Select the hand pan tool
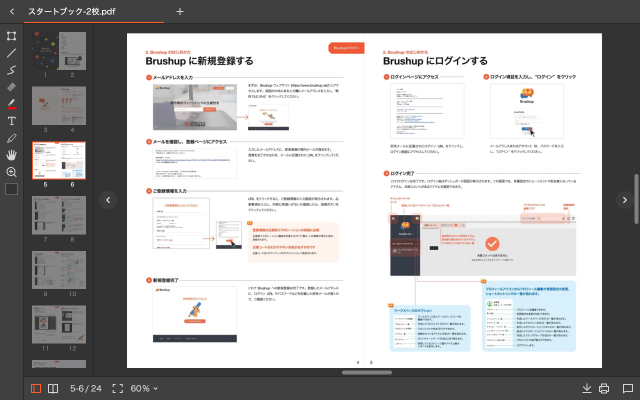This screenshot has height=400, width=640. click(x=11, y=155)
